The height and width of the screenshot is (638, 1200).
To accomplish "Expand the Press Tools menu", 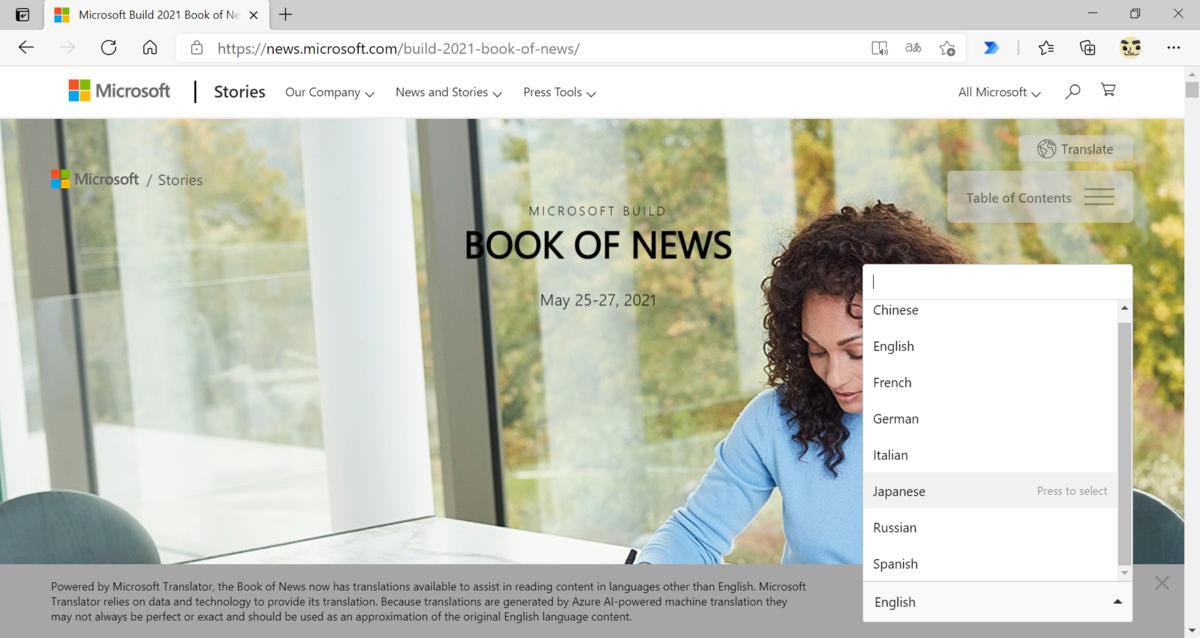I will 560,92.
